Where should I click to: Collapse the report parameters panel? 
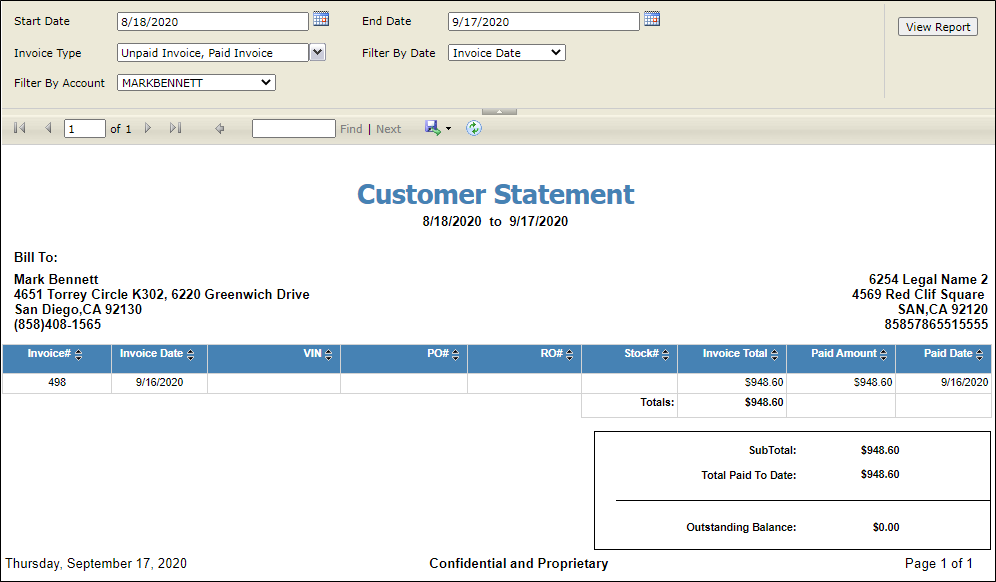tap(499, 112)
